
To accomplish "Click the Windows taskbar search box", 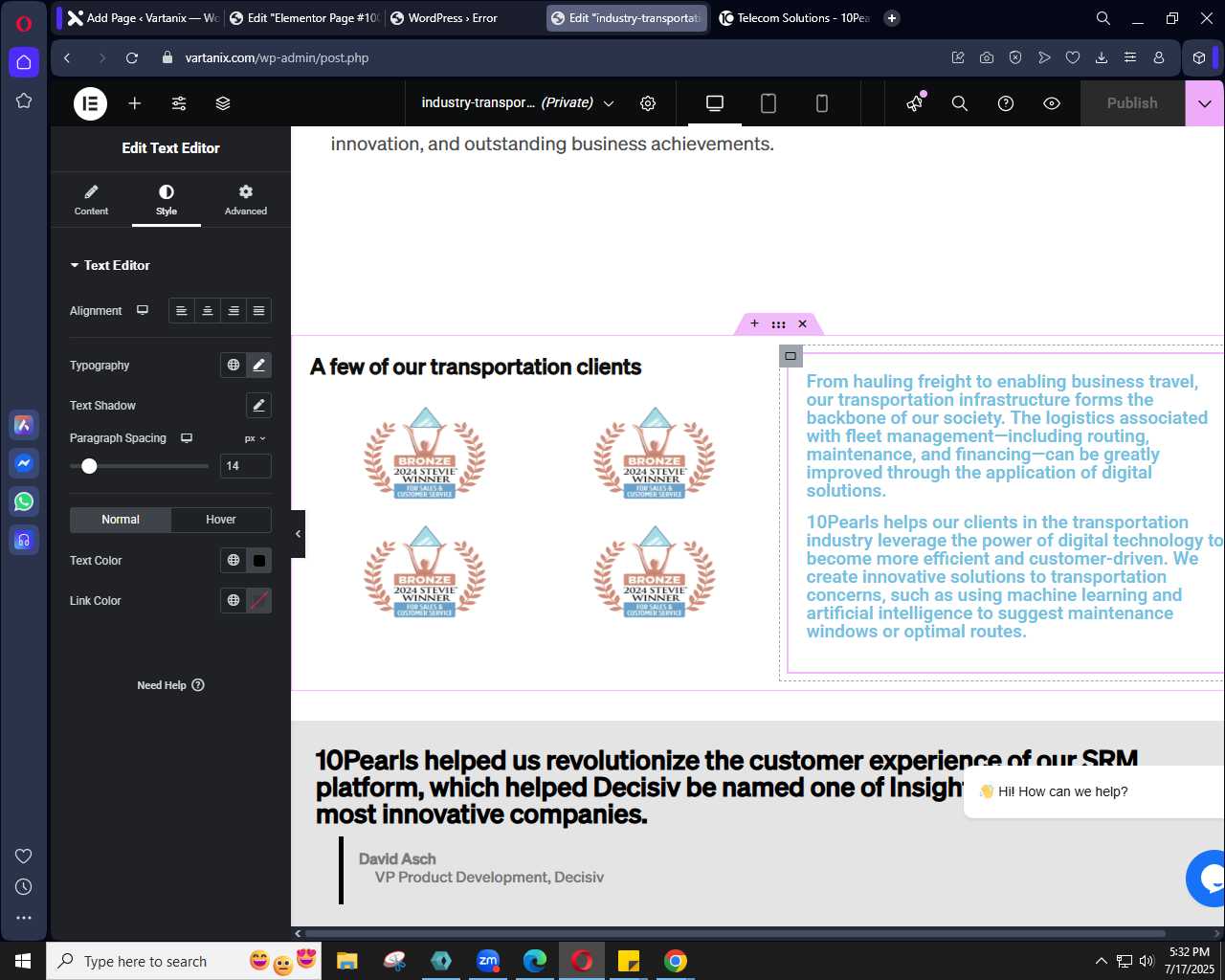I will coord(184,961).
